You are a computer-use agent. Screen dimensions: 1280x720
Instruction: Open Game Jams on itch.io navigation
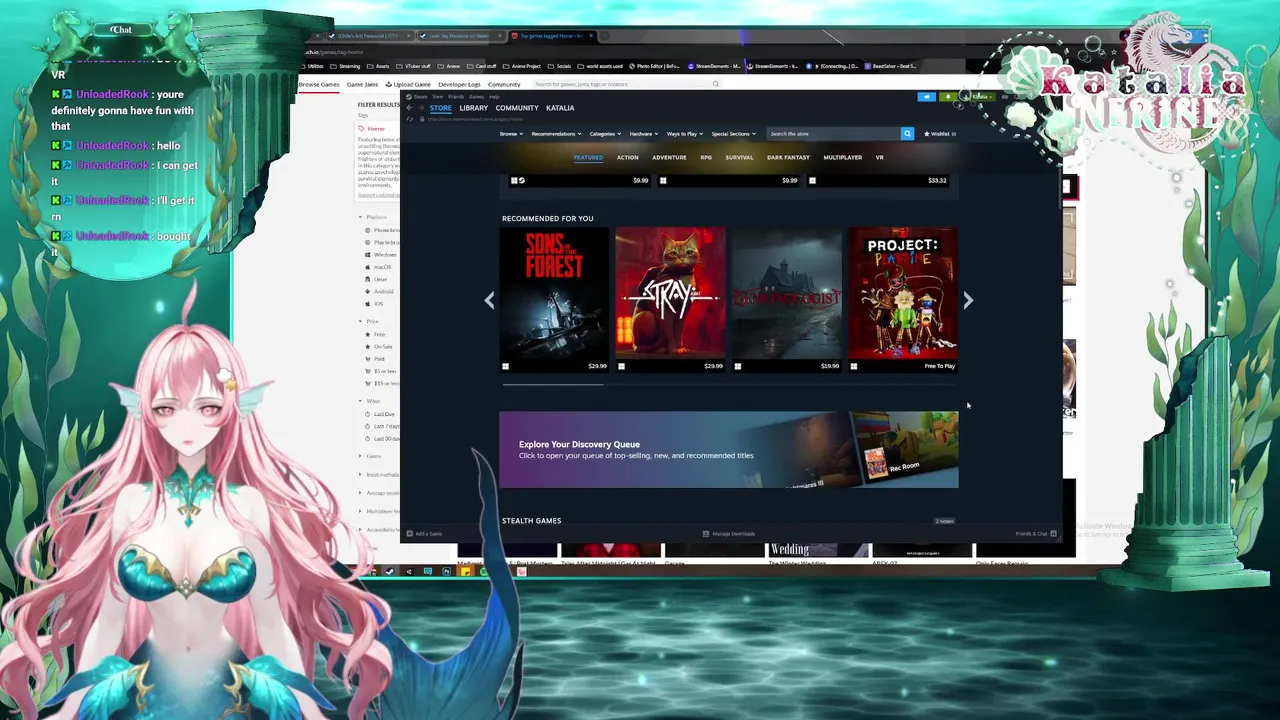click(x=362, y=84)
